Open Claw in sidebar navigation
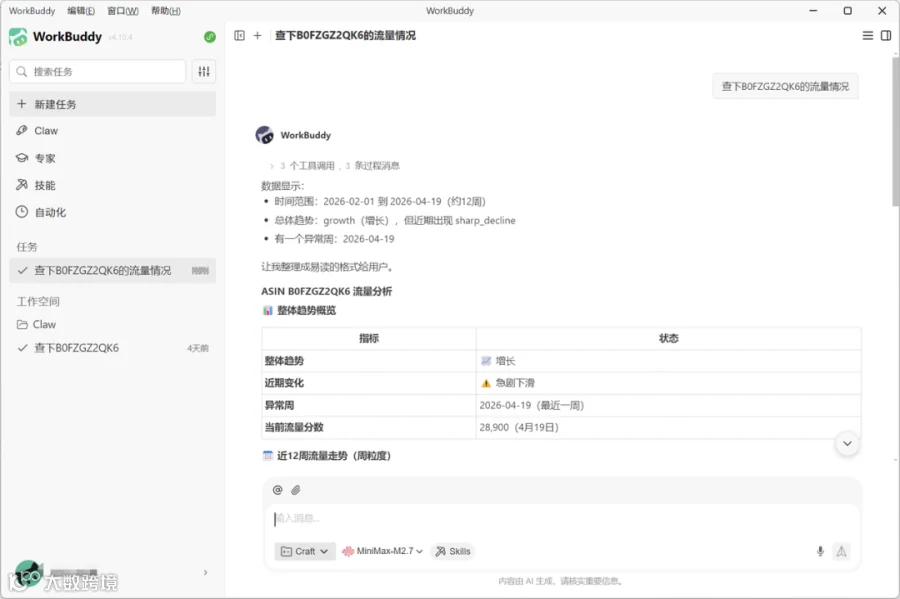This screenshot has width=900, height=599. tap(112, 131)
